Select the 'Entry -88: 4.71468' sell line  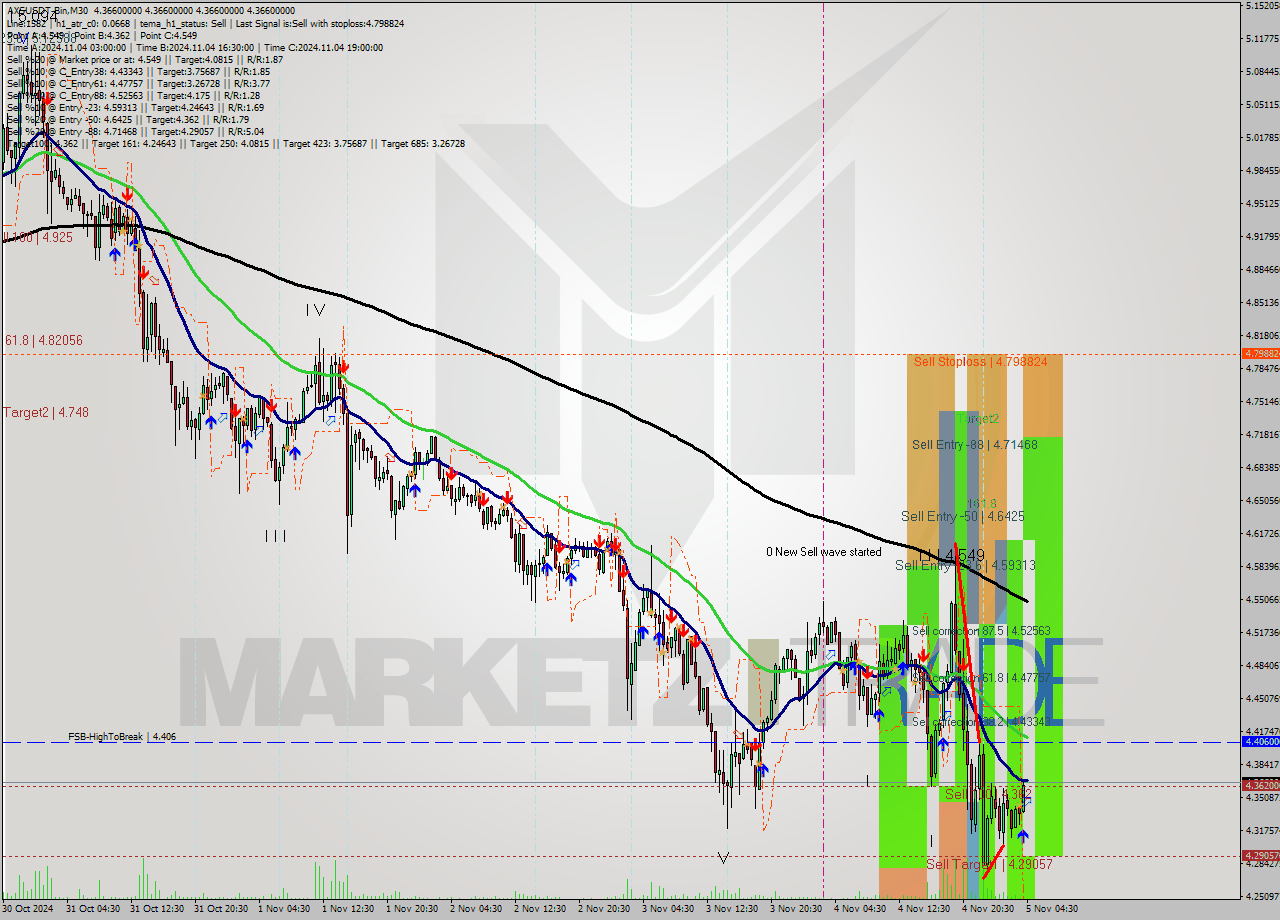135,131
